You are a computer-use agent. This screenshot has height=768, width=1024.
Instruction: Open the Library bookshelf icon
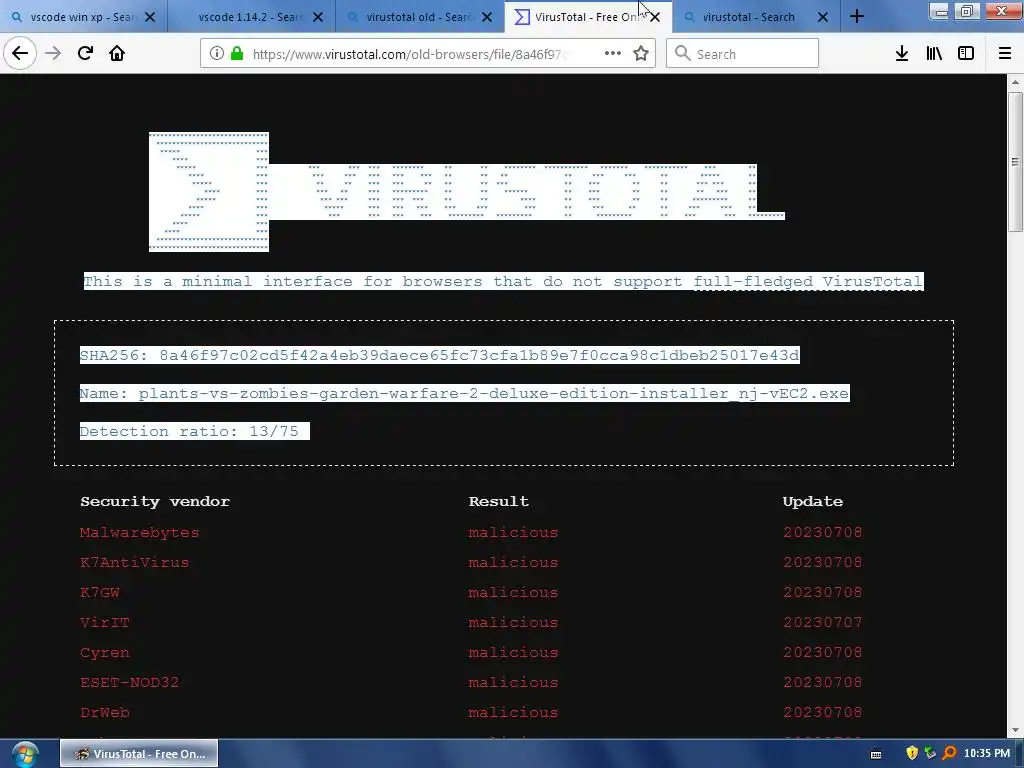(934, 54)
